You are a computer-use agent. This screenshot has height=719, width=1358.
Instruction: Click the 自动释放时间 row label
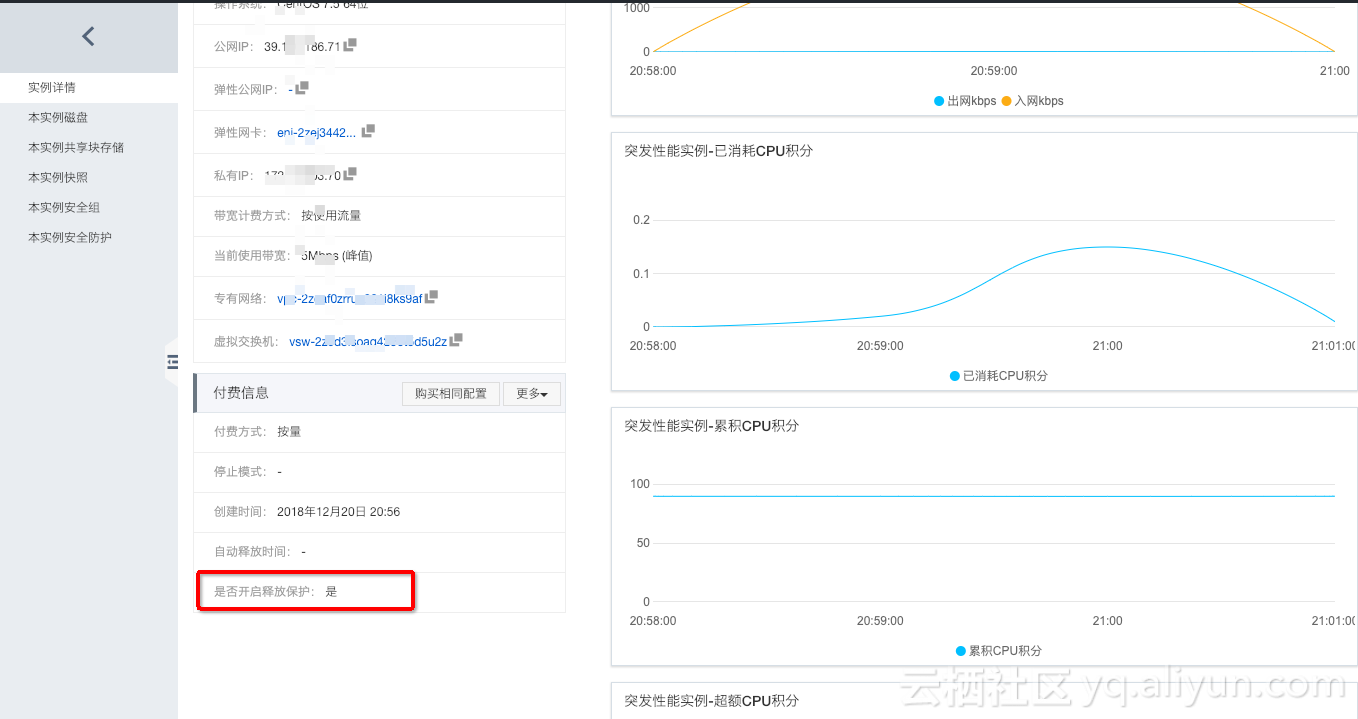pyautogui.click(x=252, y=552)
